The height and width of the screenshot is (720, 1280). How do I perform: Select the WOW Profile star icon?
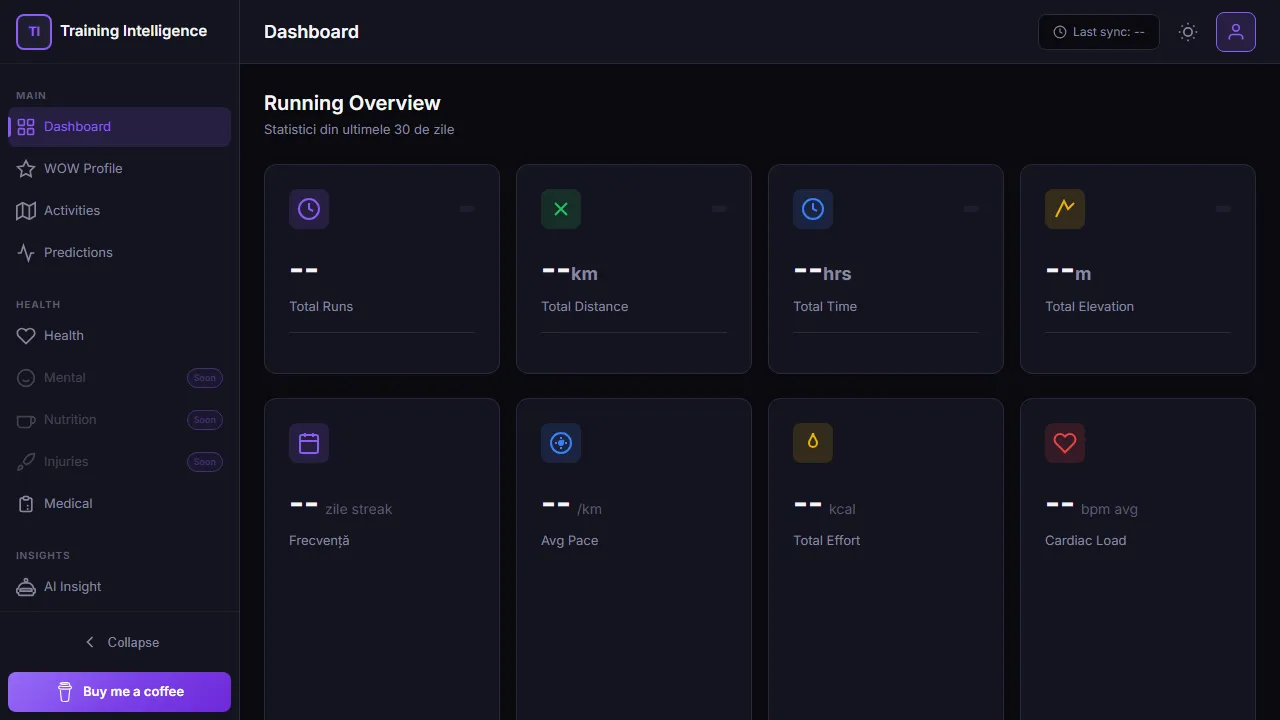point(25,168)
